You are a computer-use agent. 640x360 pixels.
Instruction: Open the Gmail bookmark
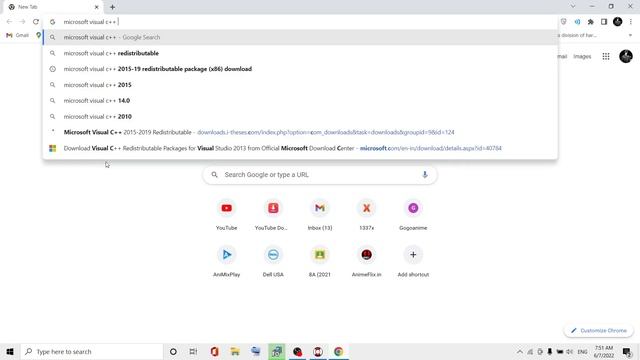point(17,36)
